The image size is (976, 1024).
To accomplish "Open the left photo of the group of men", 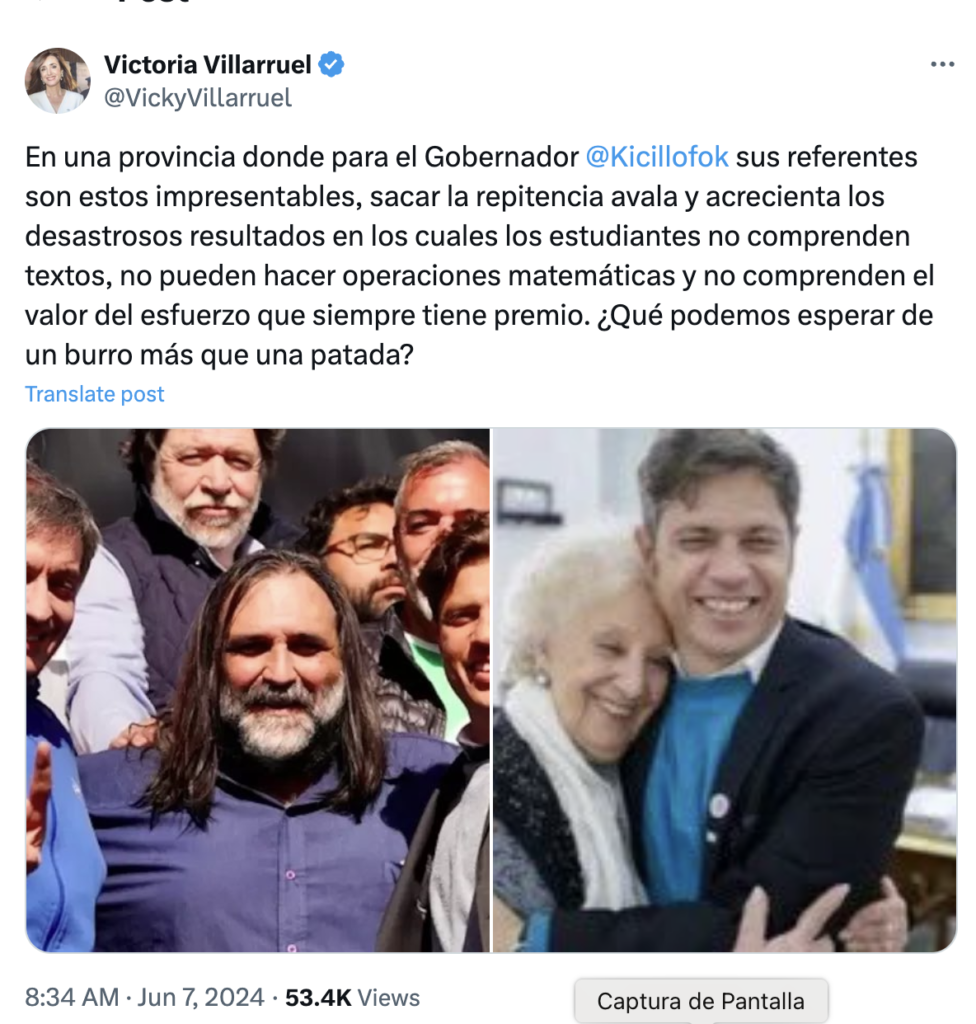I will click(x=258, y=690).
